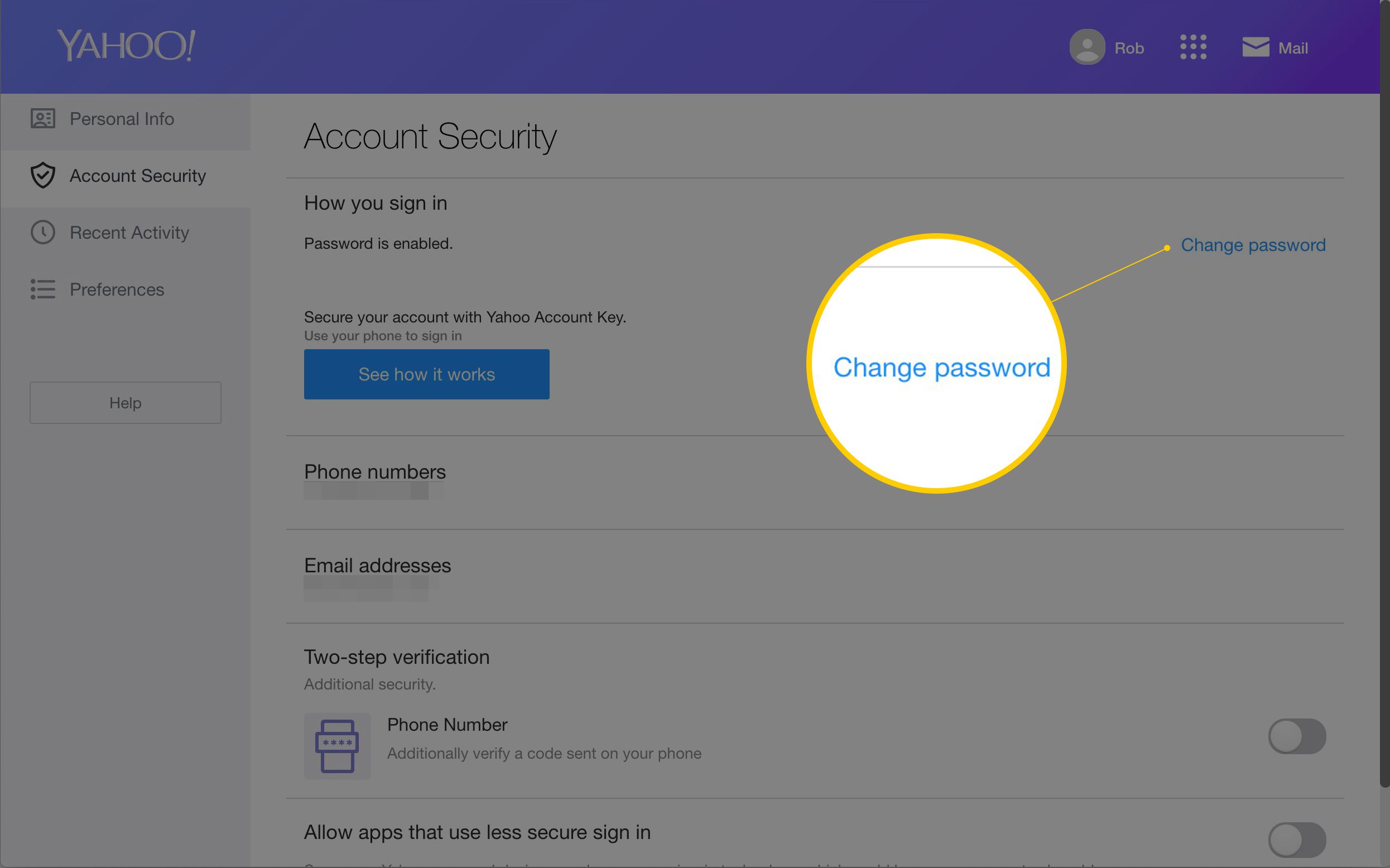
Task: Click the Personal Info sidebar icon
Action: [42, 117]
